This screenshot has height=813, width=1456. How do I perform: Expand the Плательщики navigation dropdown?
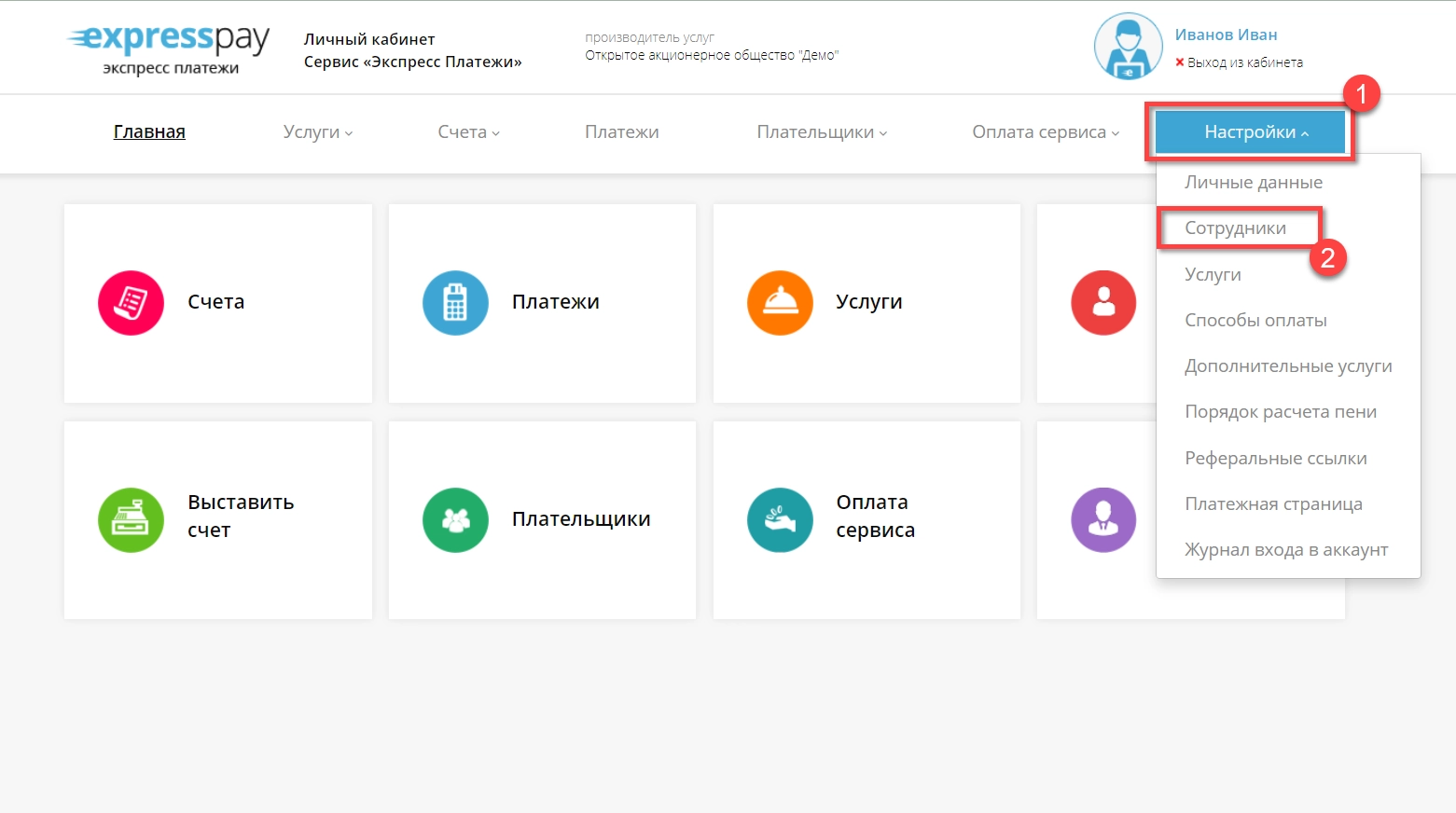pyautogui.click(x=822, y=132)
